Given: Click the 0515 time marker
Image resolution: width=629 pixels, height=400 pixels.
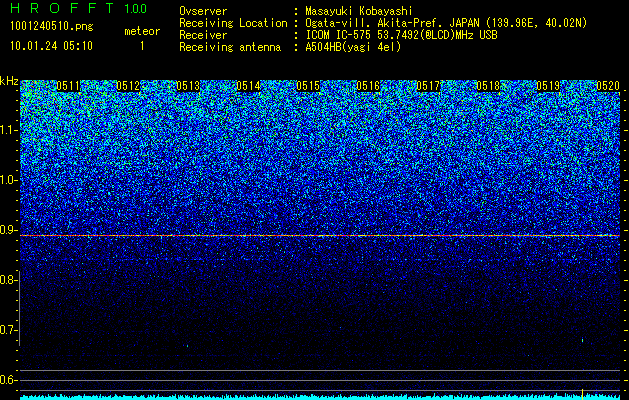Looking at the screenshot, I should (x=308, y=86).
